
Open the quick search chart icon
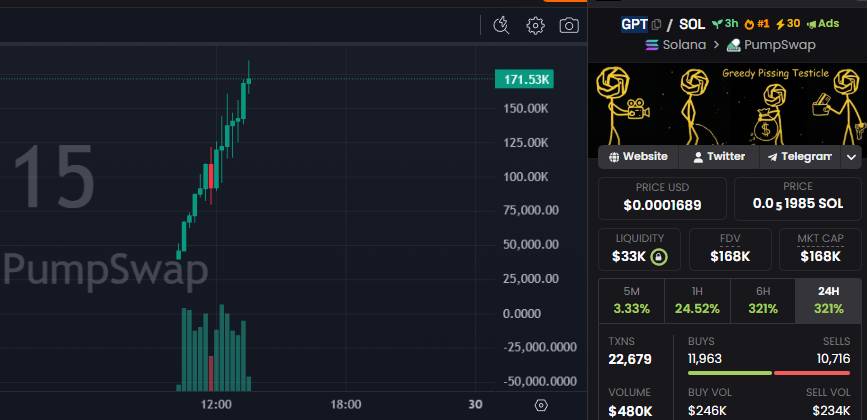pyautogui.click(x=502, y=25)
